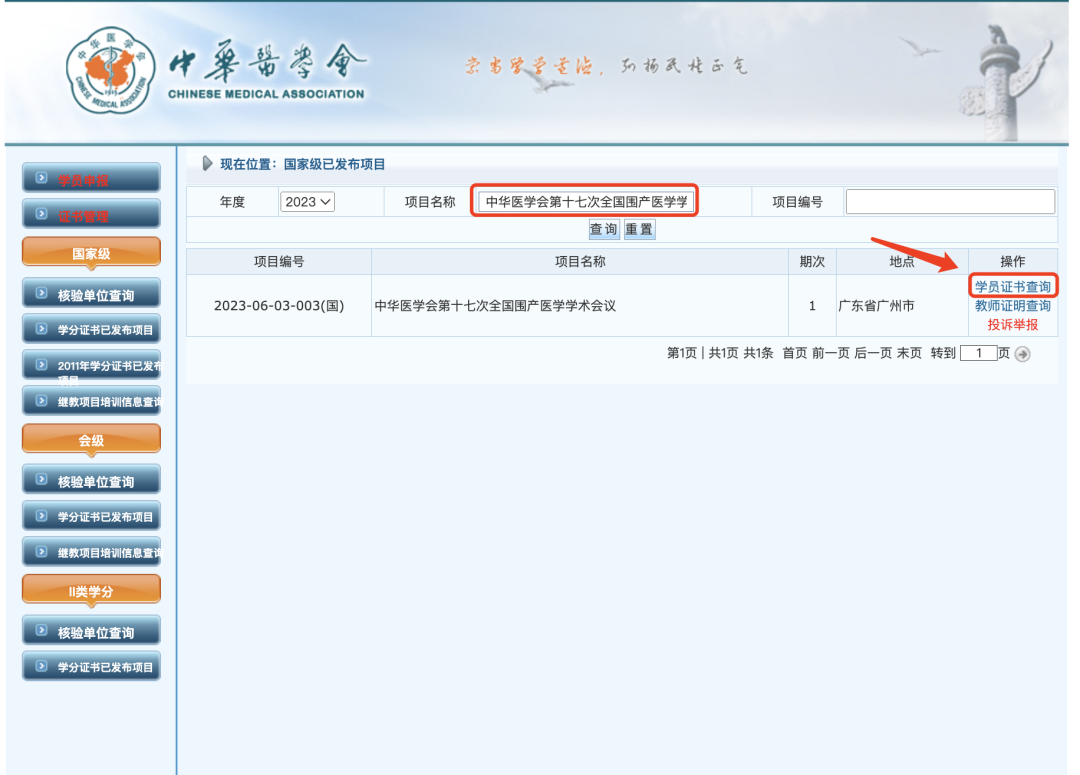This screenshot has height=775, width=1080.
Task: Click the triangle icon before 现在位置
Action: point(207,163)
